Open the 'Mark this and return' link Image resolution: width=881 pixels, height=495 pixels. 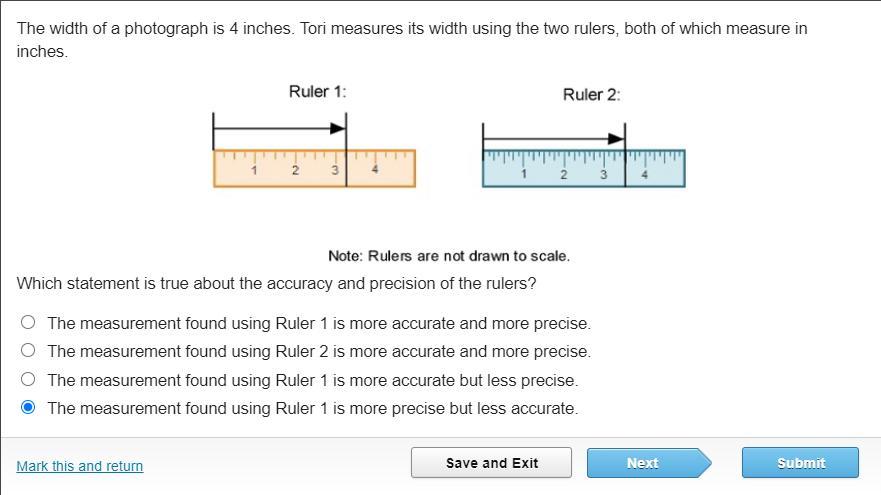tap(80, 466)
